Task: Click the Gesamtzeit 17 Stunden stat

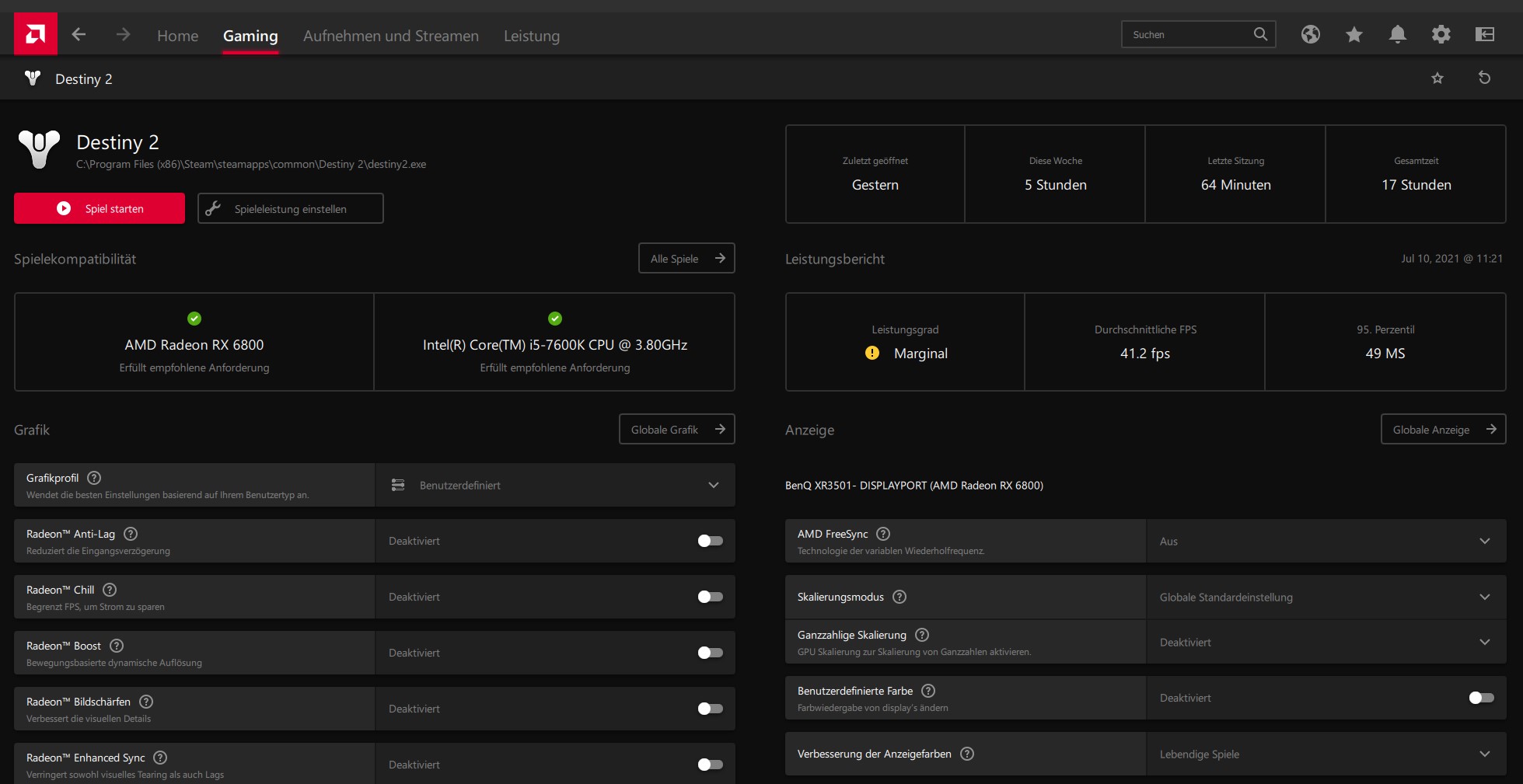Action: click(x=1416, y=174)
